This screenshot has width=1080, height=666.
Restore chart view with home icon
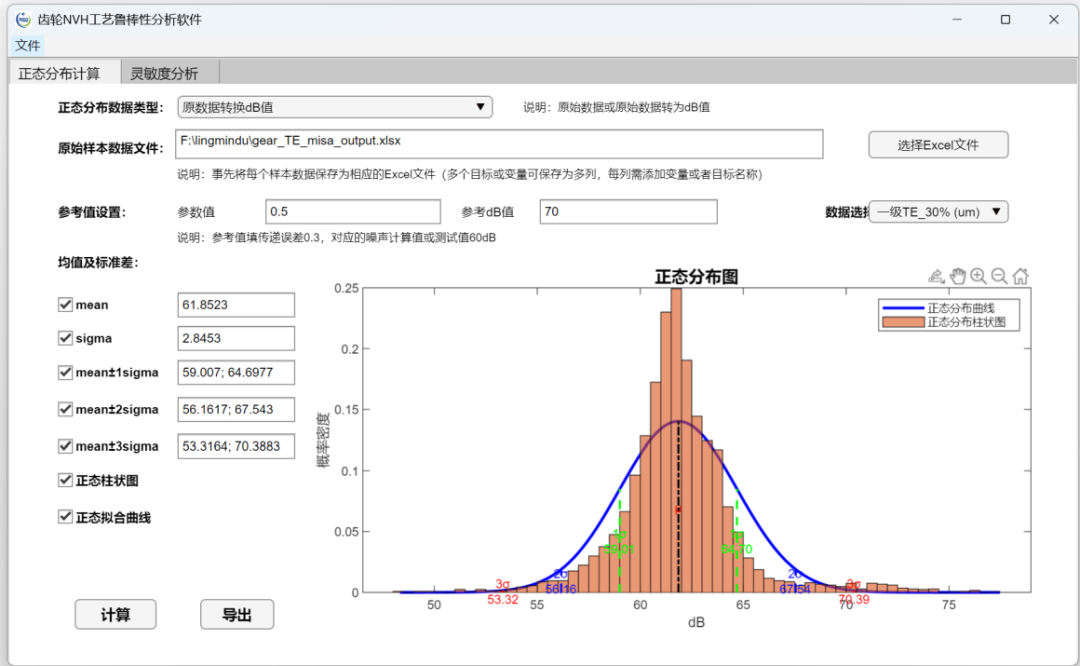pos(1021,276)
